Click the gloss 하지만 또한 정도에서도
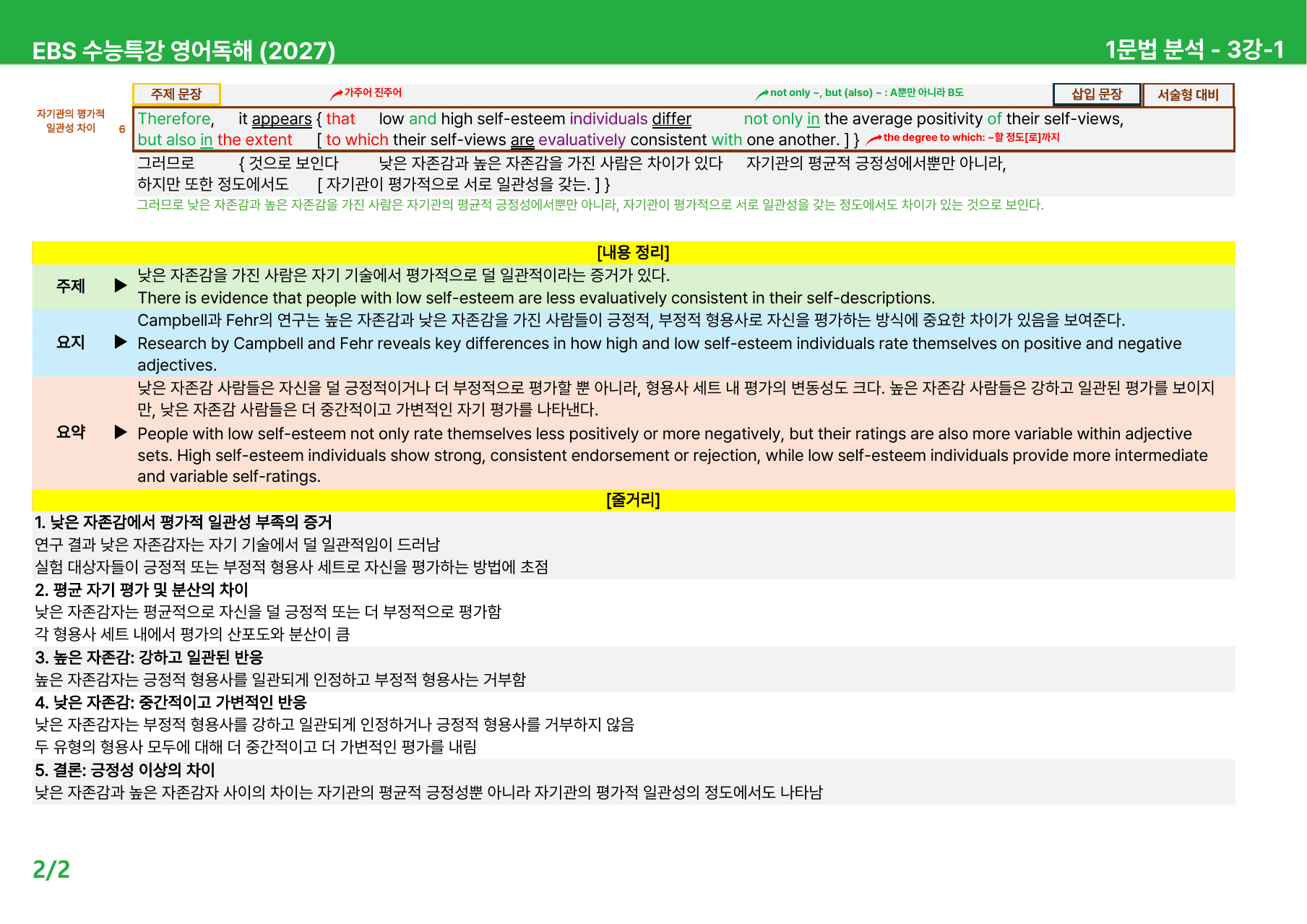The width and height of the screenshot is (1307, 924). pyautogui.click(x=213, y=184)
